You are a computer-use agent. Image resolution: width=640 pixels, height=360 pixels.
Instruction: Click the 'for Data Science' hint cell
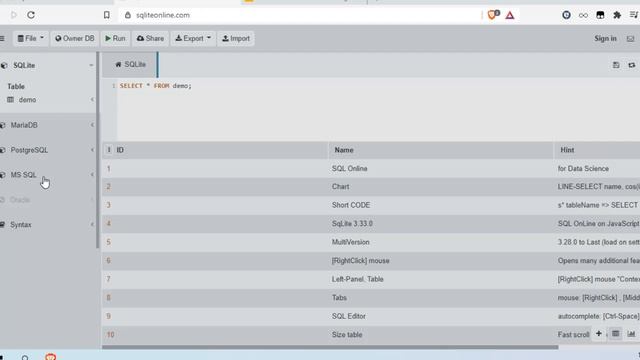point(583,169)
